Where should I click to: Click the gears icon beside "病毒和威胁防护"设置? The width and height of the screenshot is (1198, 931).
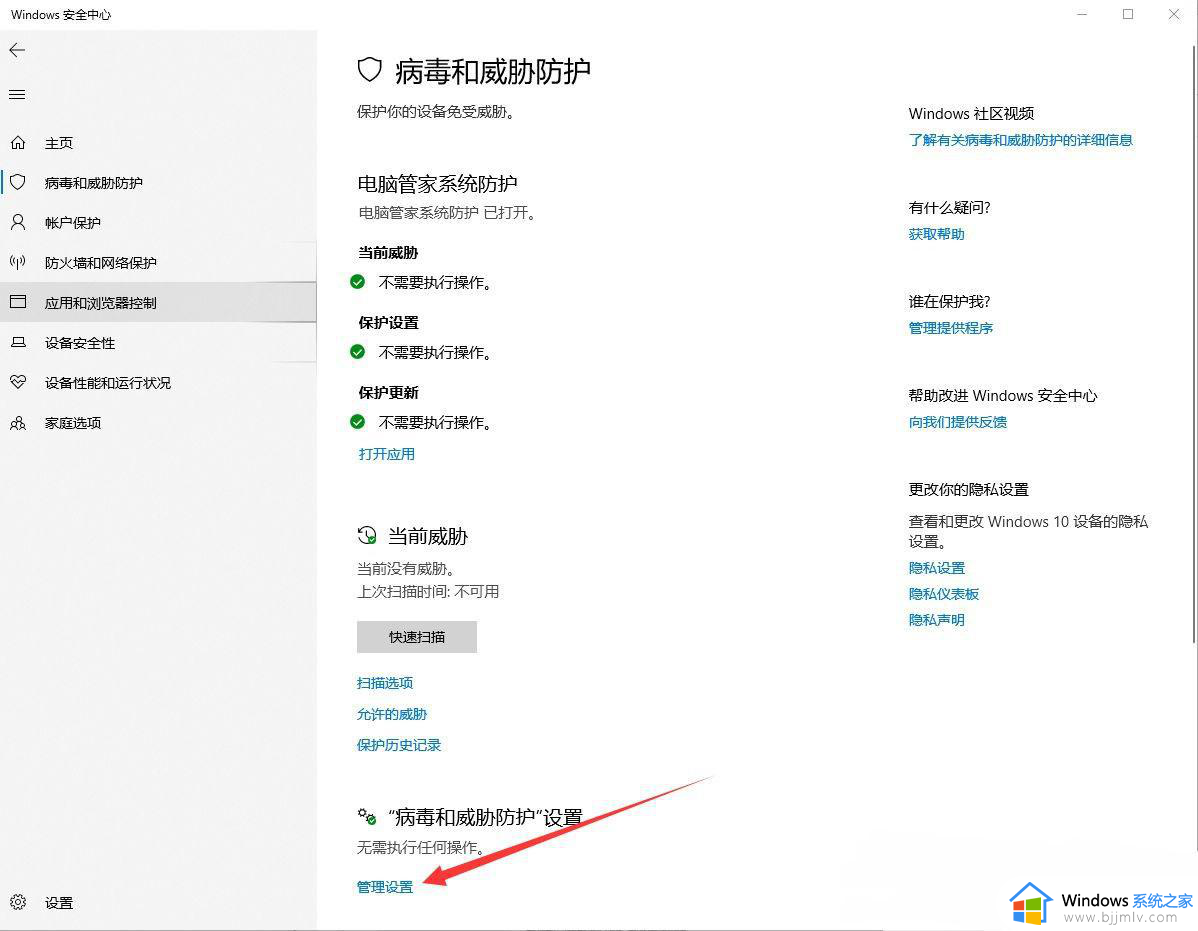367,816
